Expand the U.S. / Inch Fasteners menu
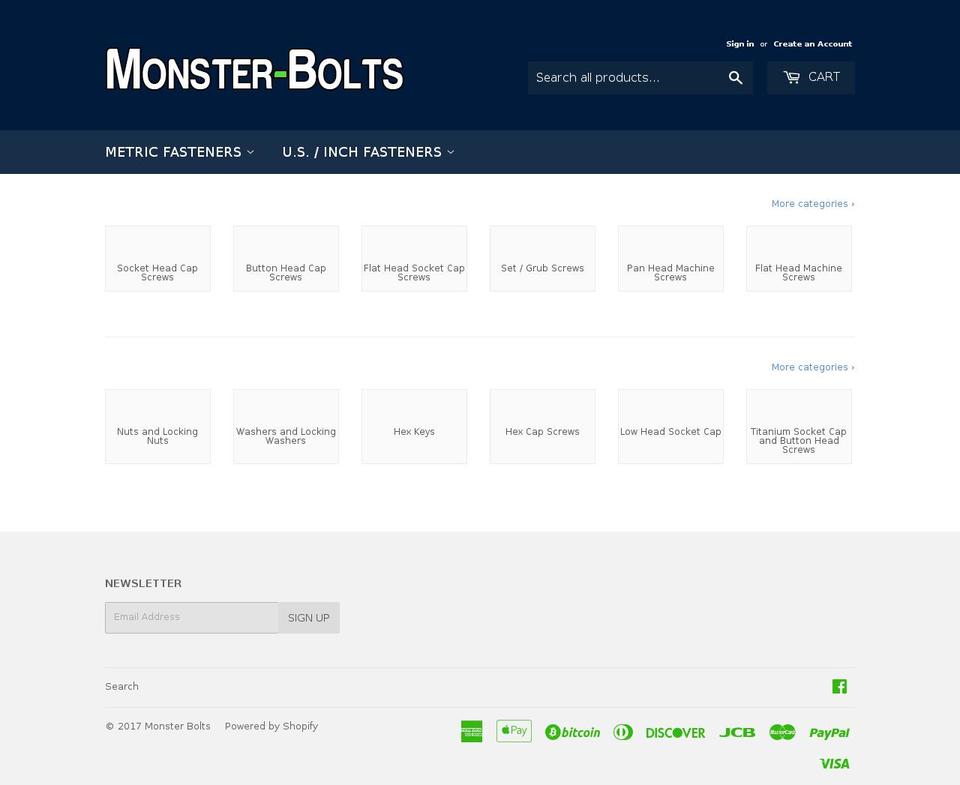Viewport: 960px width, 785px height. click(x=368, y=152)
